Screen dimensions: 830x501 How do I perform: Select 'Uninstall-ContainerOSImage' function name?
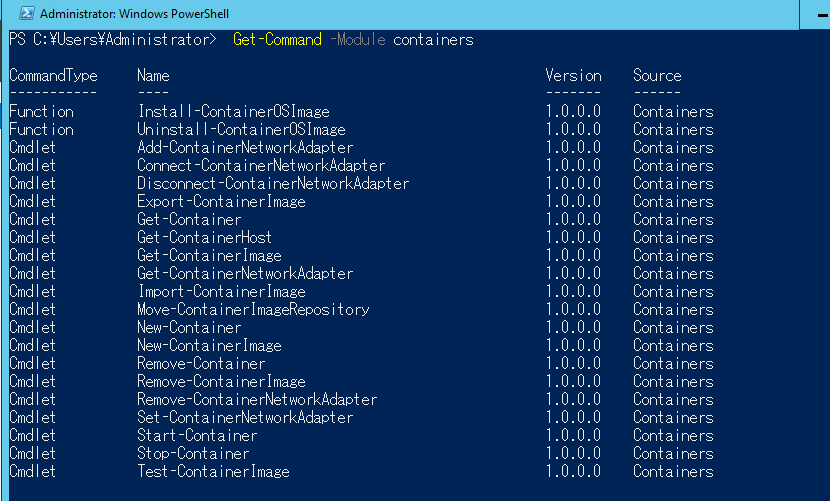[241, 130]
